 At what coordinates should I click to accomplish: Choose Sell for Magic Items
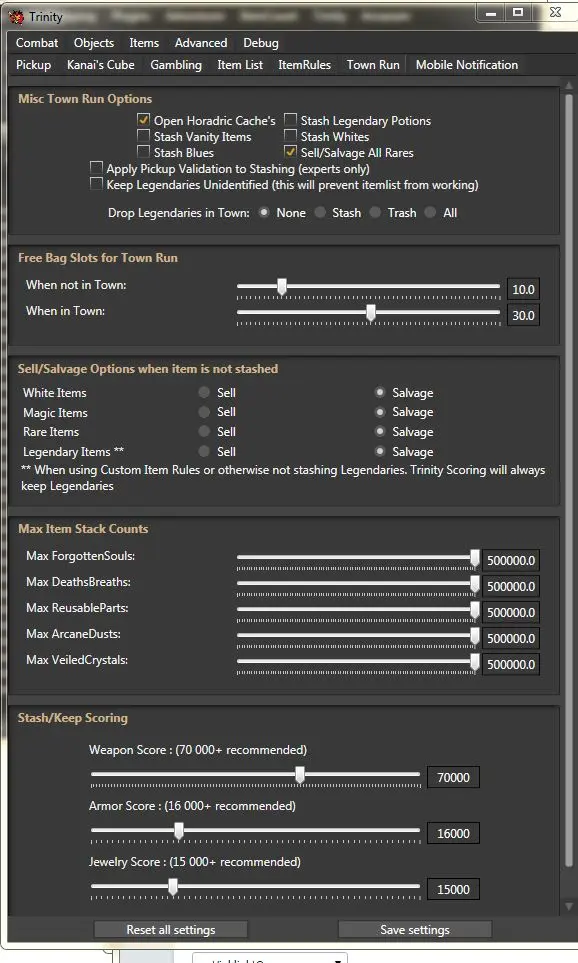click(204, 411)
